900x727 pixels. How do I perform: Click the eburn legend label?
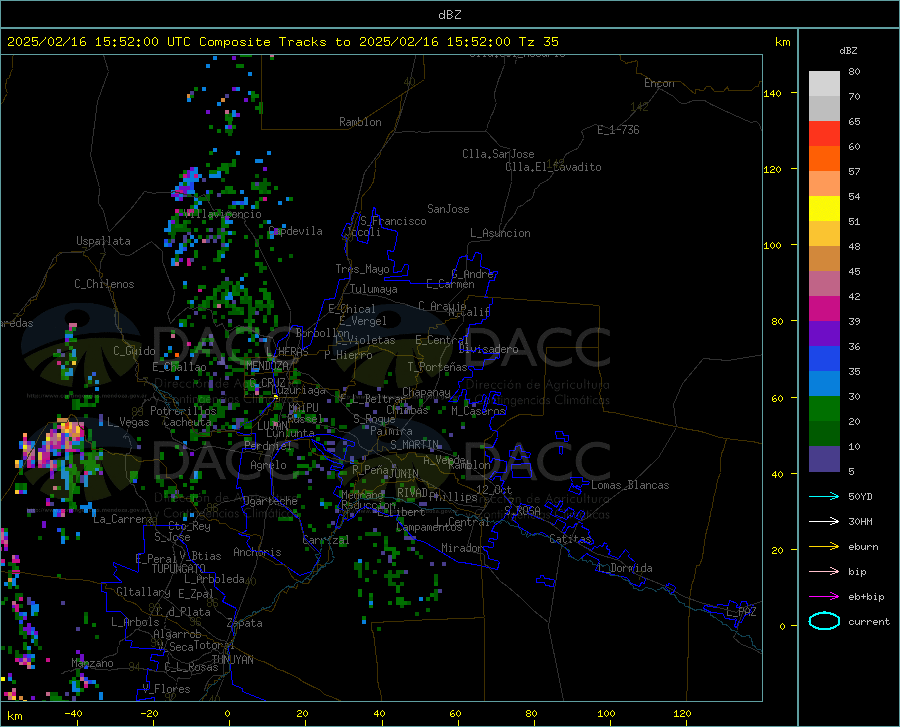(863, 547)
